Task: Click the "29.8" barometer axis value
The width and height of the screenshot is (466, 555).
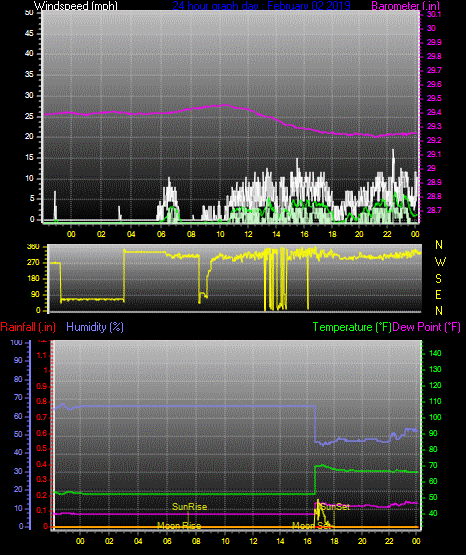Action: (x=434, y=56)
